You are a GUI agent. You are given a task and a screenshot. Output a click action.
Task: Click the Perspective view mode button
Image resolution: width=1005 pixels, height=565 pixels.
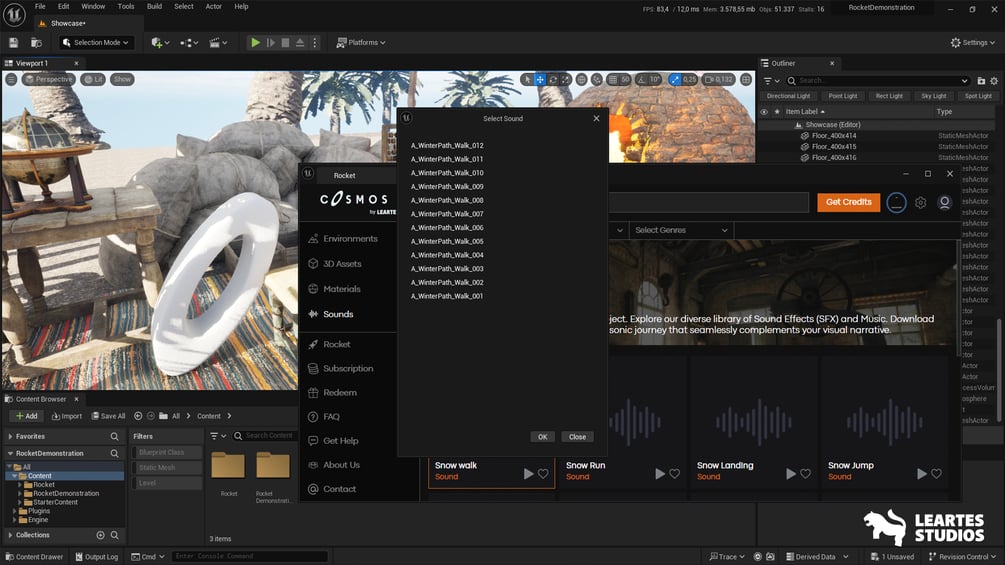(x=49, y=79)
